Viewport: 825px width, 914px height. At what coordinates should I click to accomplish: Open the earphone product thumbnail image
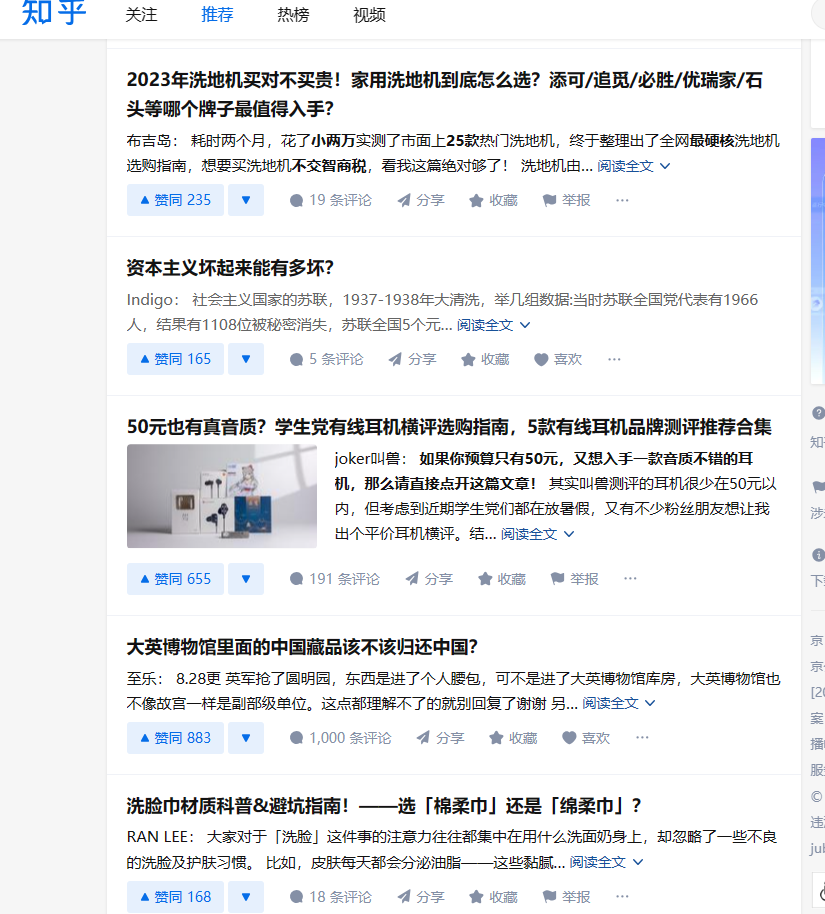click(222, 496)
